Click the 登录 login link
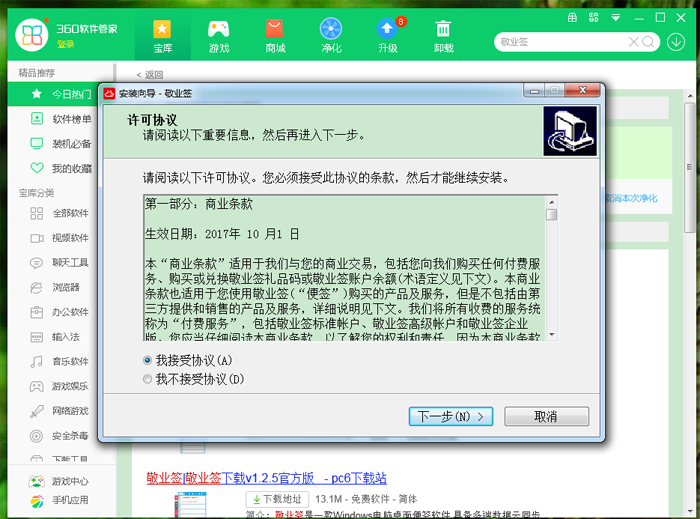 (66, 44)
